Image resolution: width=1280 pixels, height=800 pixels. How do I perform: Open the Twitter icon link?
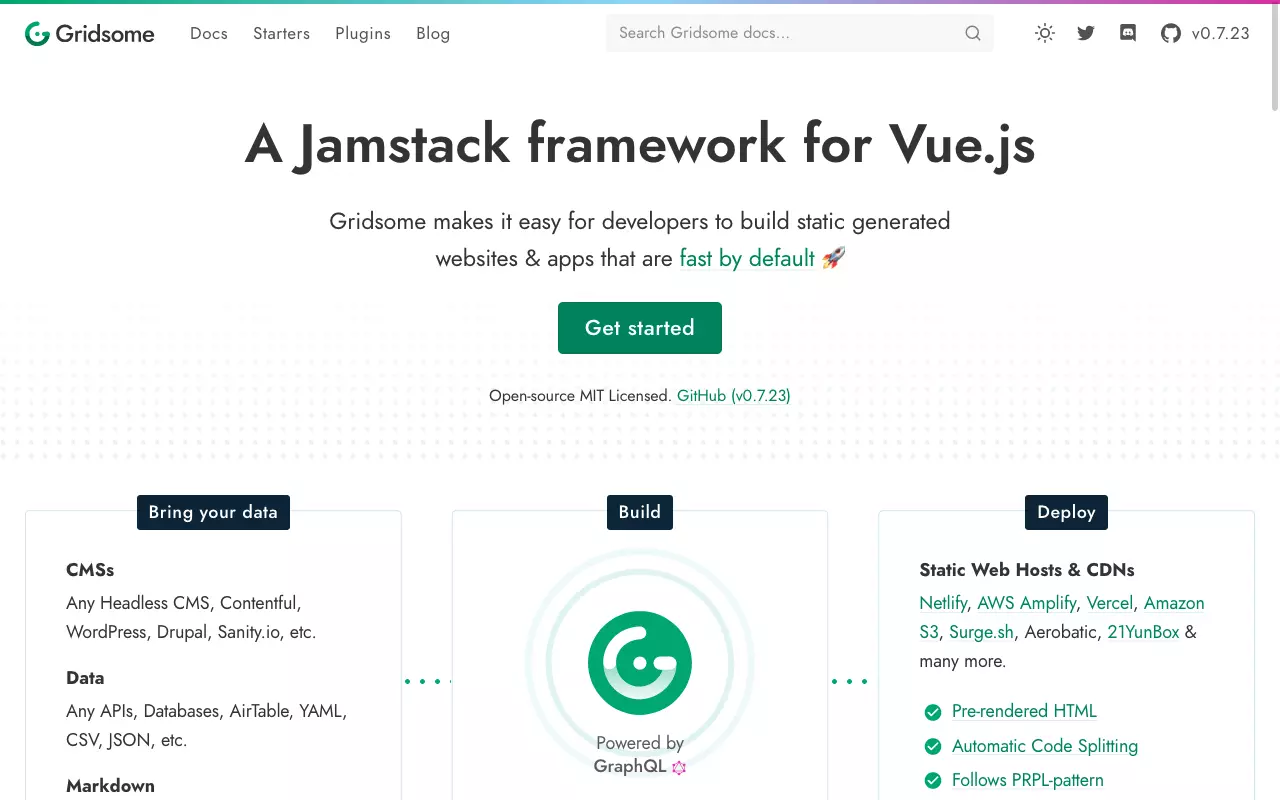[1086, 33]
